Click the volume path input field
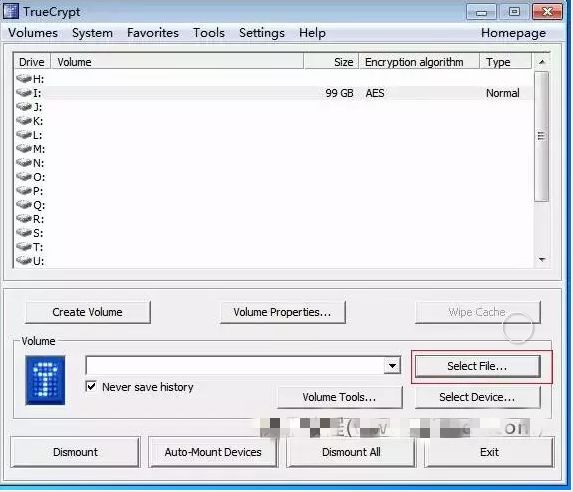Screen dimensions: 573x492 click(x=235, y=366)
